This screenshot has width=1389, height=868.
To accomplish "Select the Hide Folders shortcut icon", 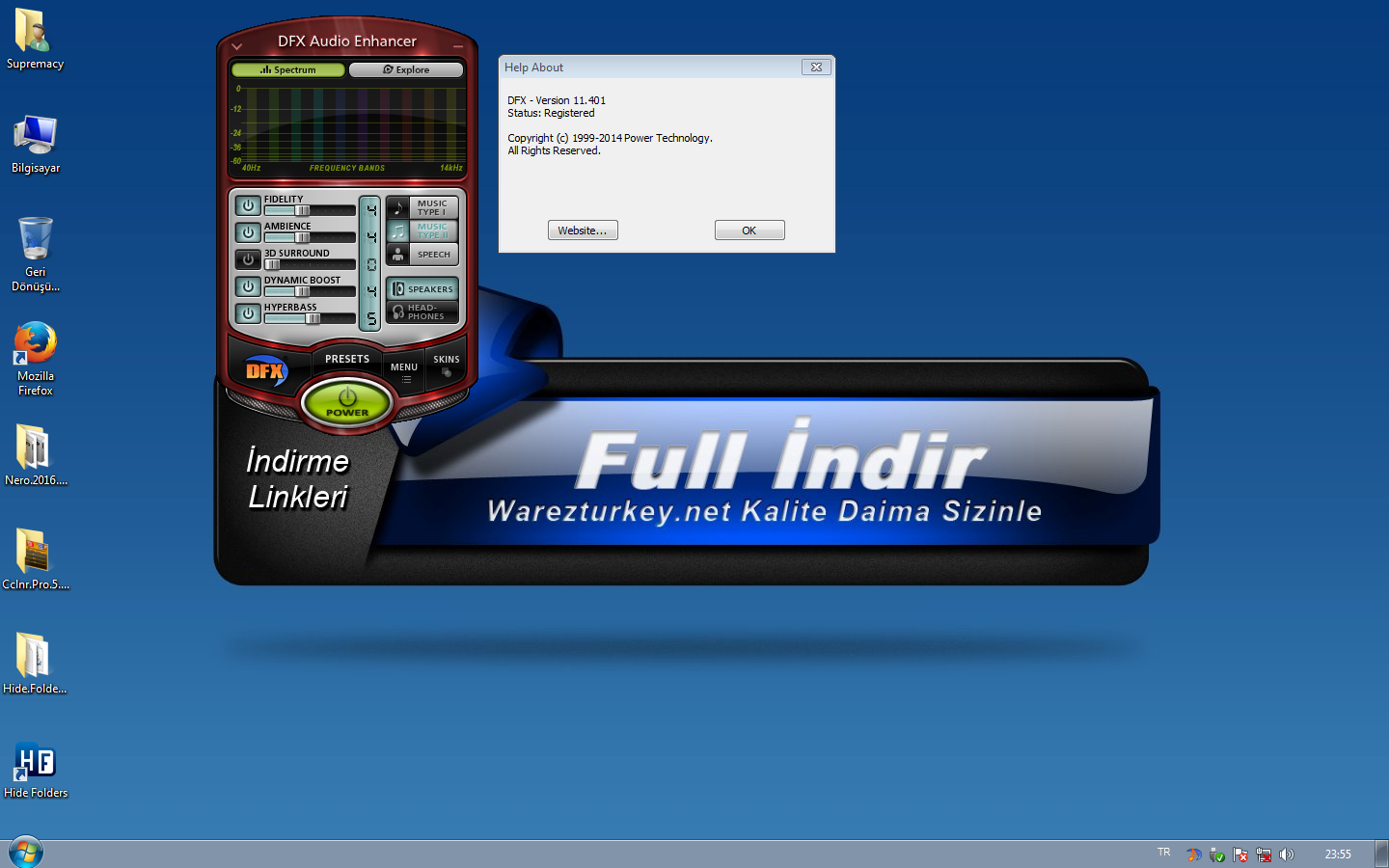I will [36, 772].
